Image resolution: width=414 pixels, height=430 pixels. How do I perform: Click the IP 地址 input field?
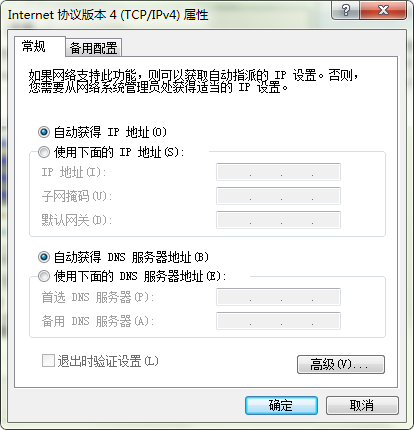(278, 172)
